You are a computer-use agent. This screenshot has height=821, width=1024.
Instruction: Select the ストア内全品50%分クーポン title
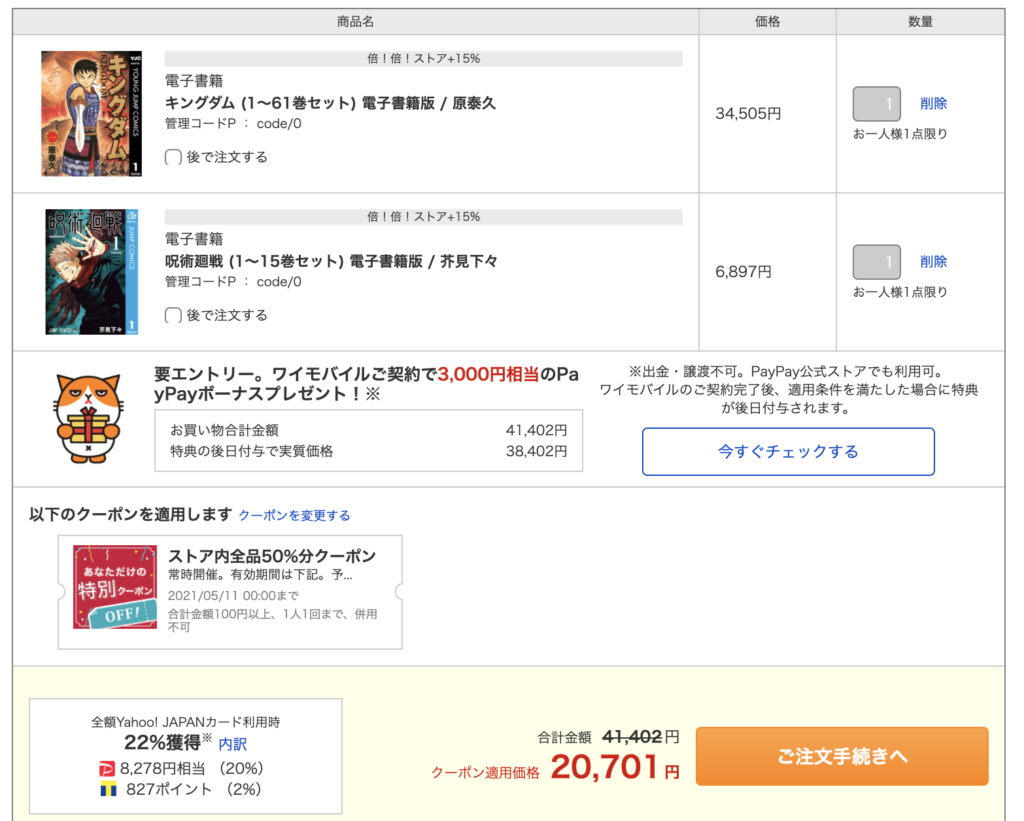click(x=272, y=556)
